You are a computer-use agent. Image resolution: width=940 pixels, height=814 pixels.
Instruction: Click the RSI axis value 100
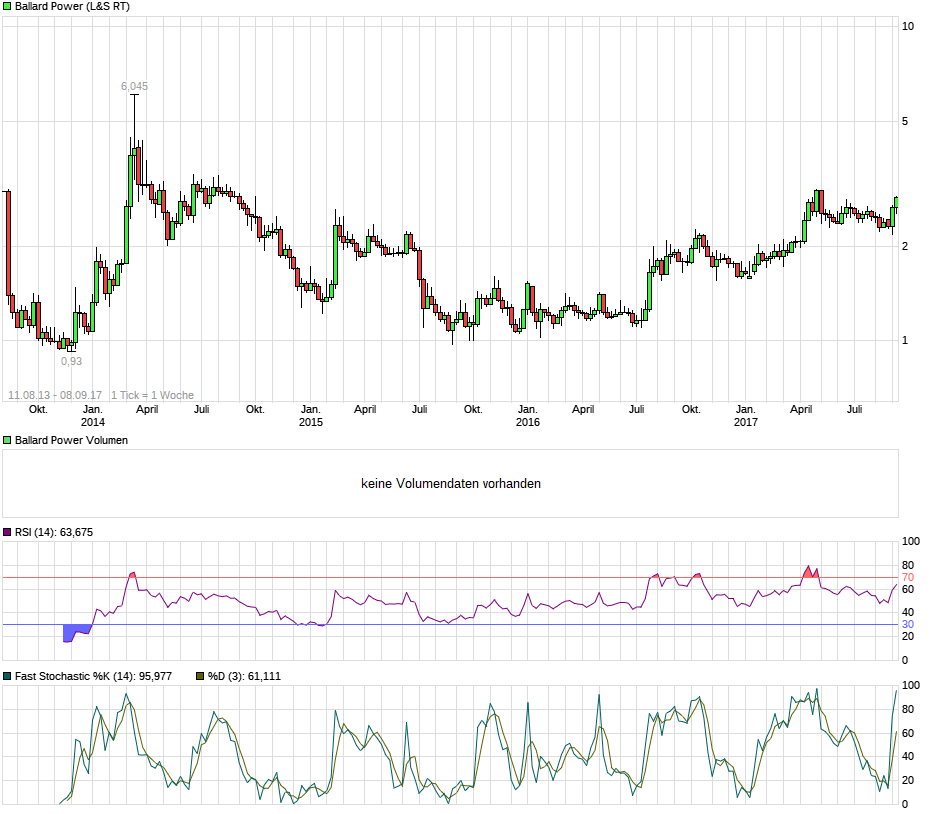coord(911,541)
